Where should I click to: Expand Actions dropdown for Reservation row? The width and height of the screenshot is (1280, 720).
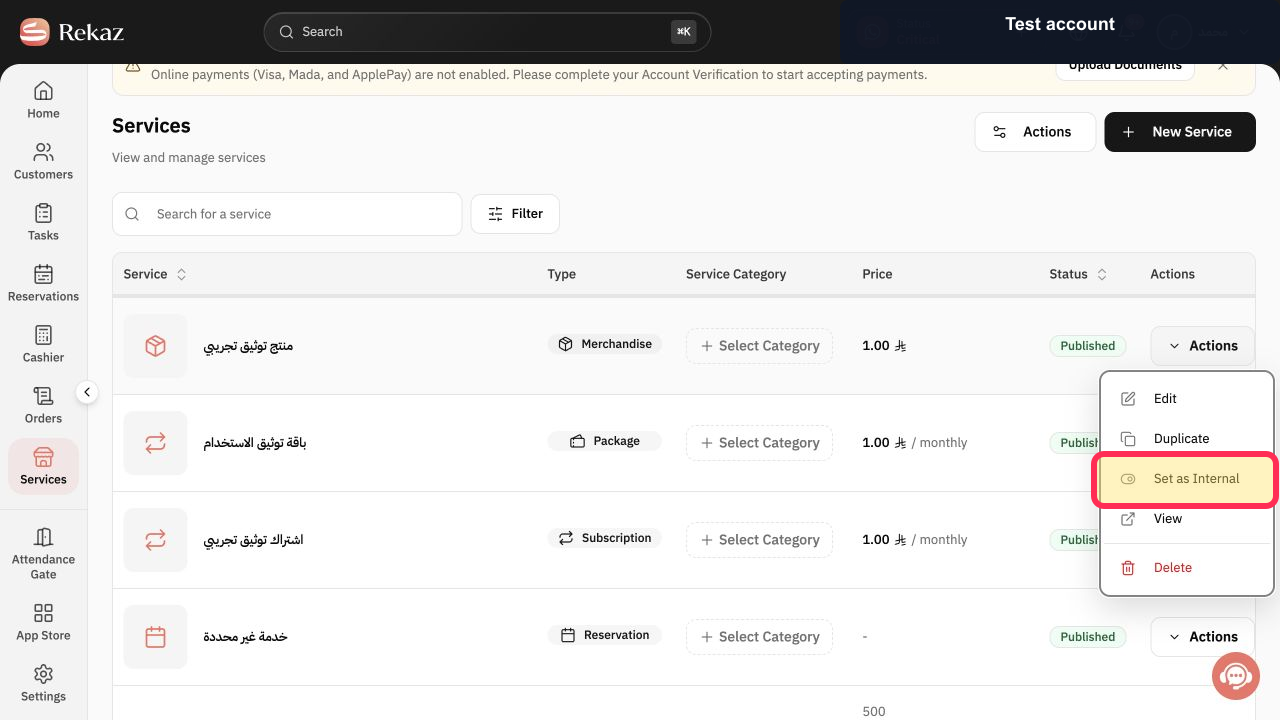(1202, 637)
